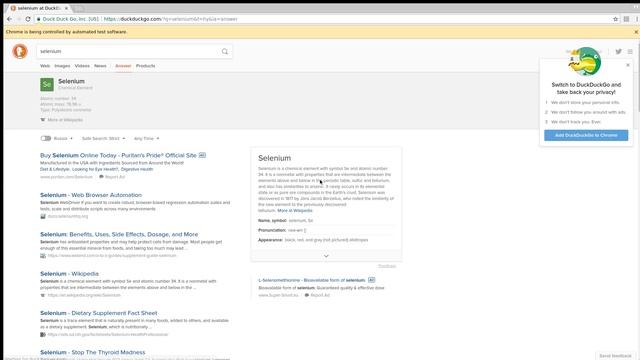This screenshot has width=640, height=360.
Task: Open Selenium Benefits, Uses, Side Effects result
Action: [x=119, y=234]
